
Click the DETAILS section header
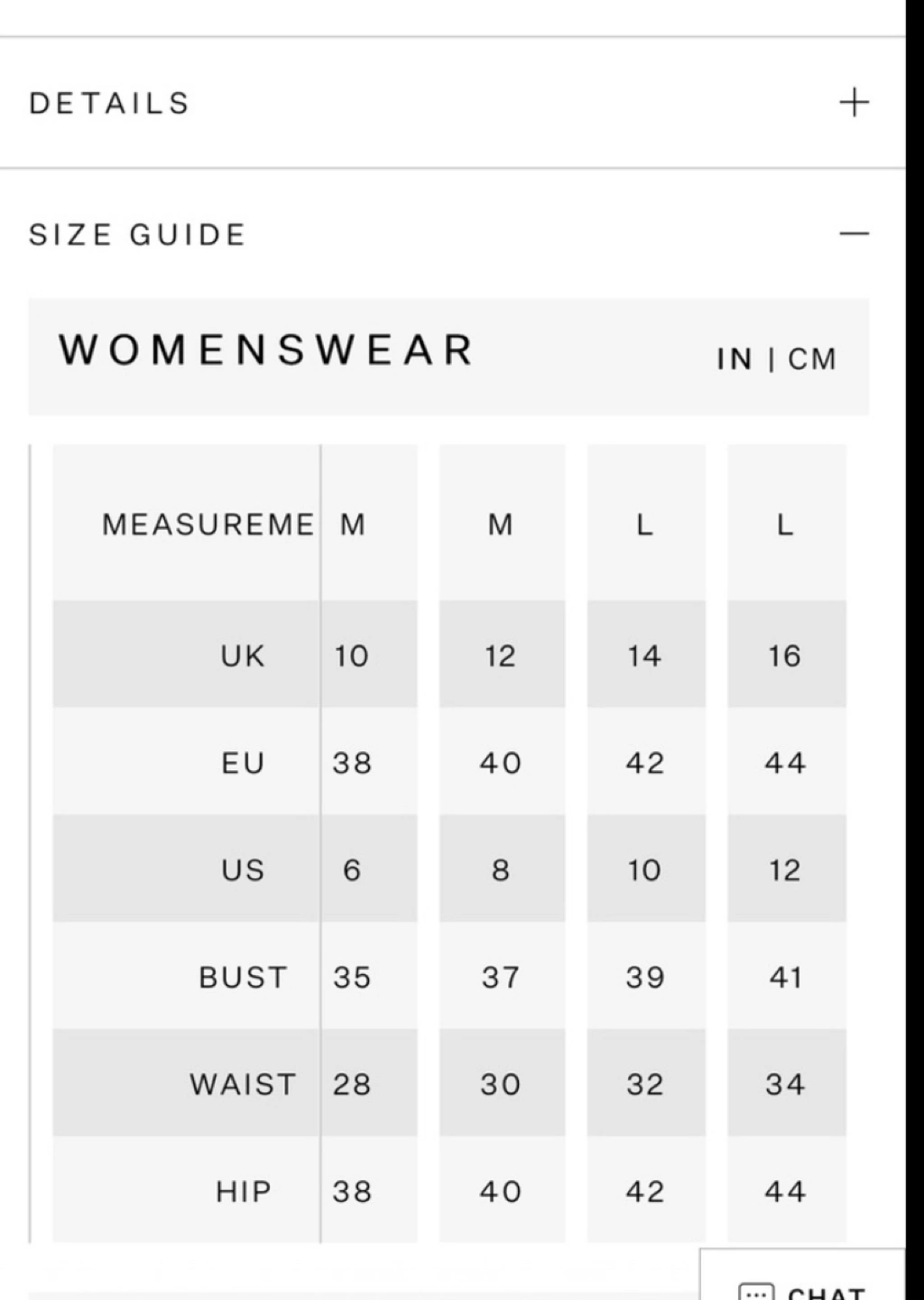(110, 103)
